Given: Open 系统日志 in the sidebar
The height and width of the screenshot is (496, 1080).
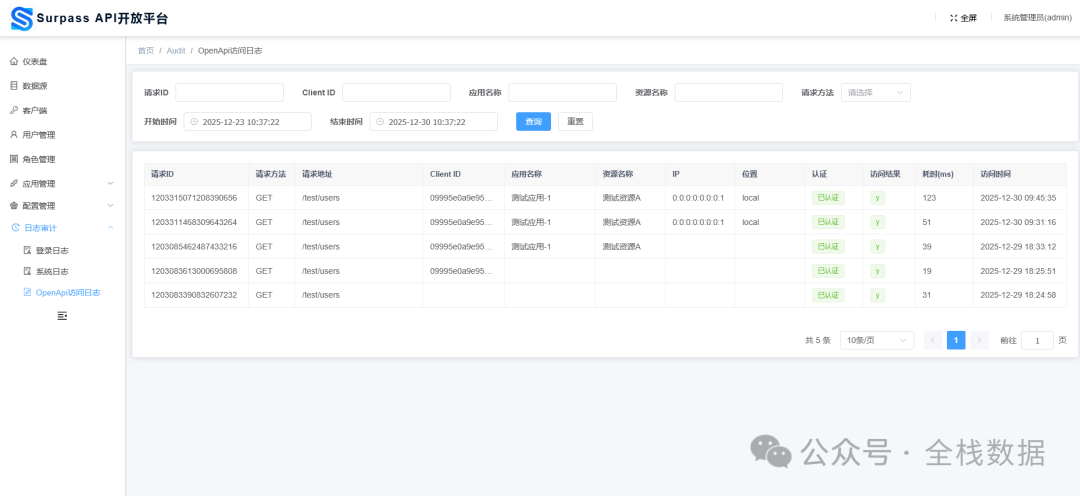Looking at the screenshot, I should pos(52,272).
